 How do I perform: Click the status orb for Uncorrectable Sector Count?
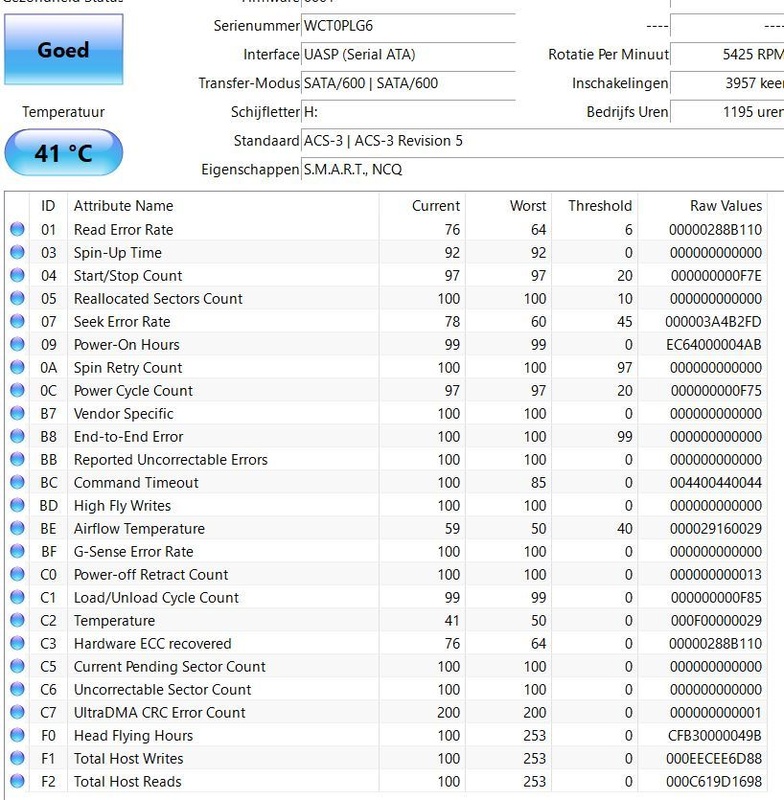tap(17, 689)
